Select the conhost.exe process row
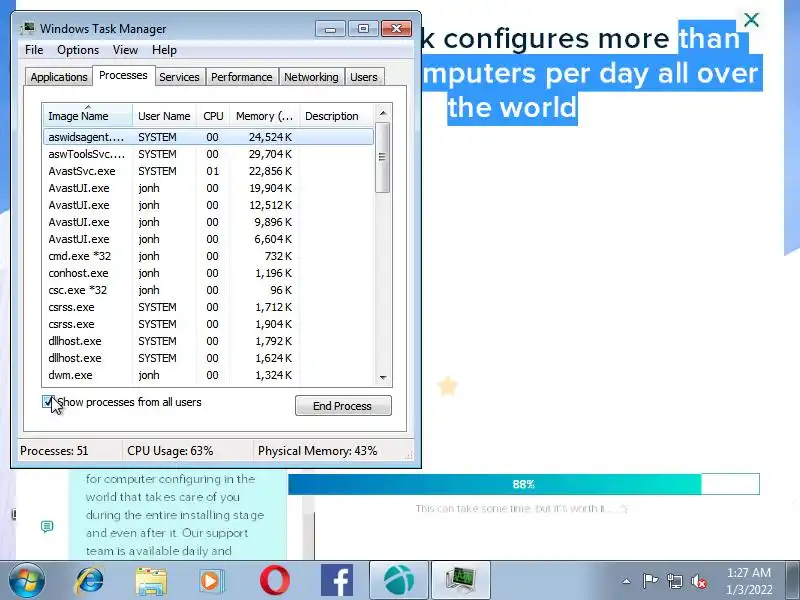The height and width of the screenshot is (600, 800). click(x=208, y=273)
